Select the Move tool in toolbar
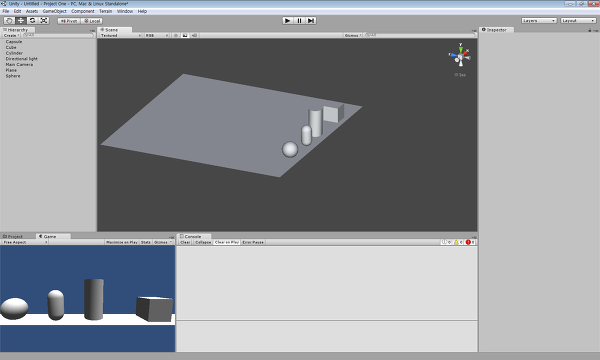 [x=21, y=21]
